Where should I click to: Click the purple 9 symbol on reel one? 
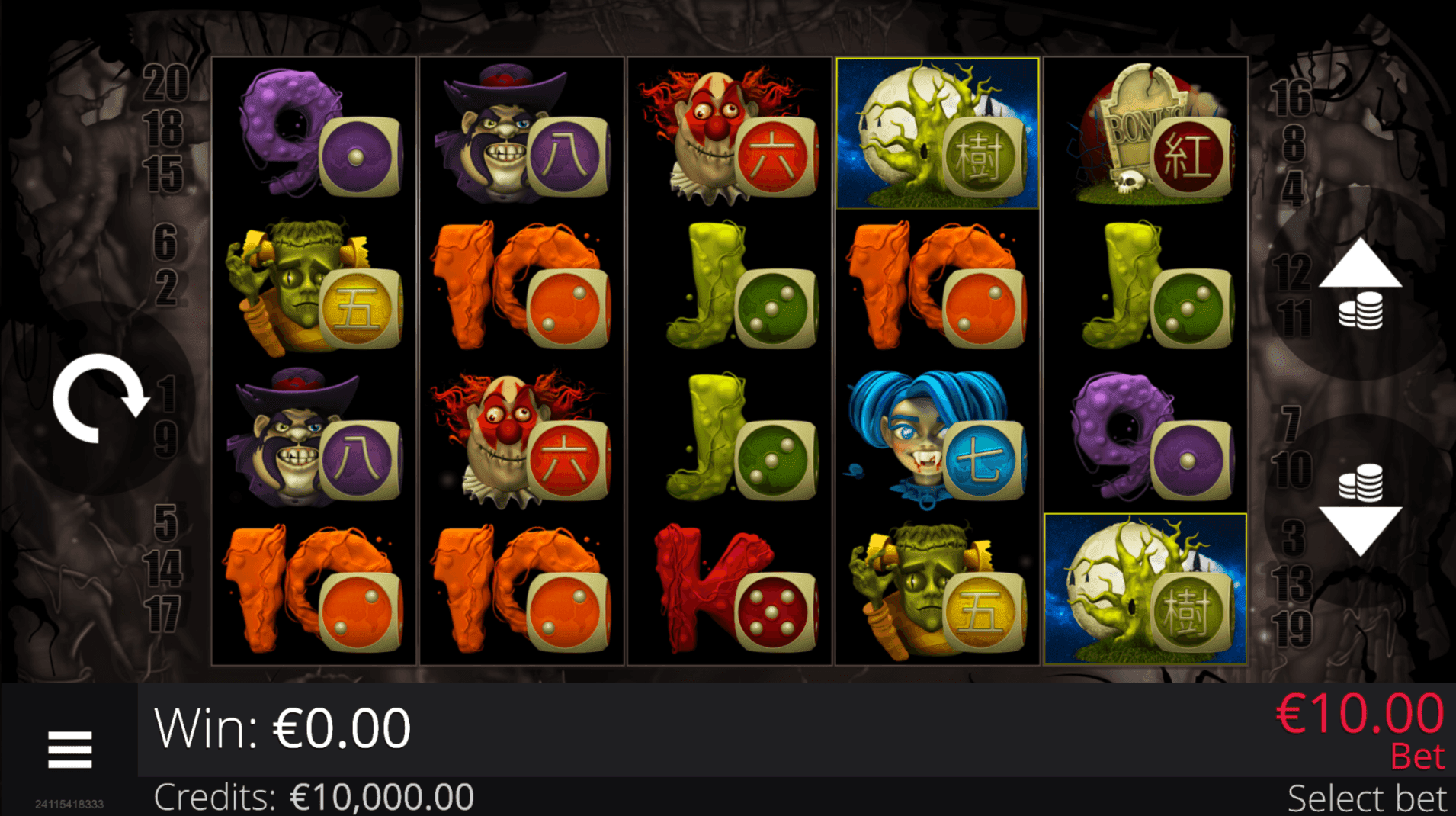(x=314, y=133)
